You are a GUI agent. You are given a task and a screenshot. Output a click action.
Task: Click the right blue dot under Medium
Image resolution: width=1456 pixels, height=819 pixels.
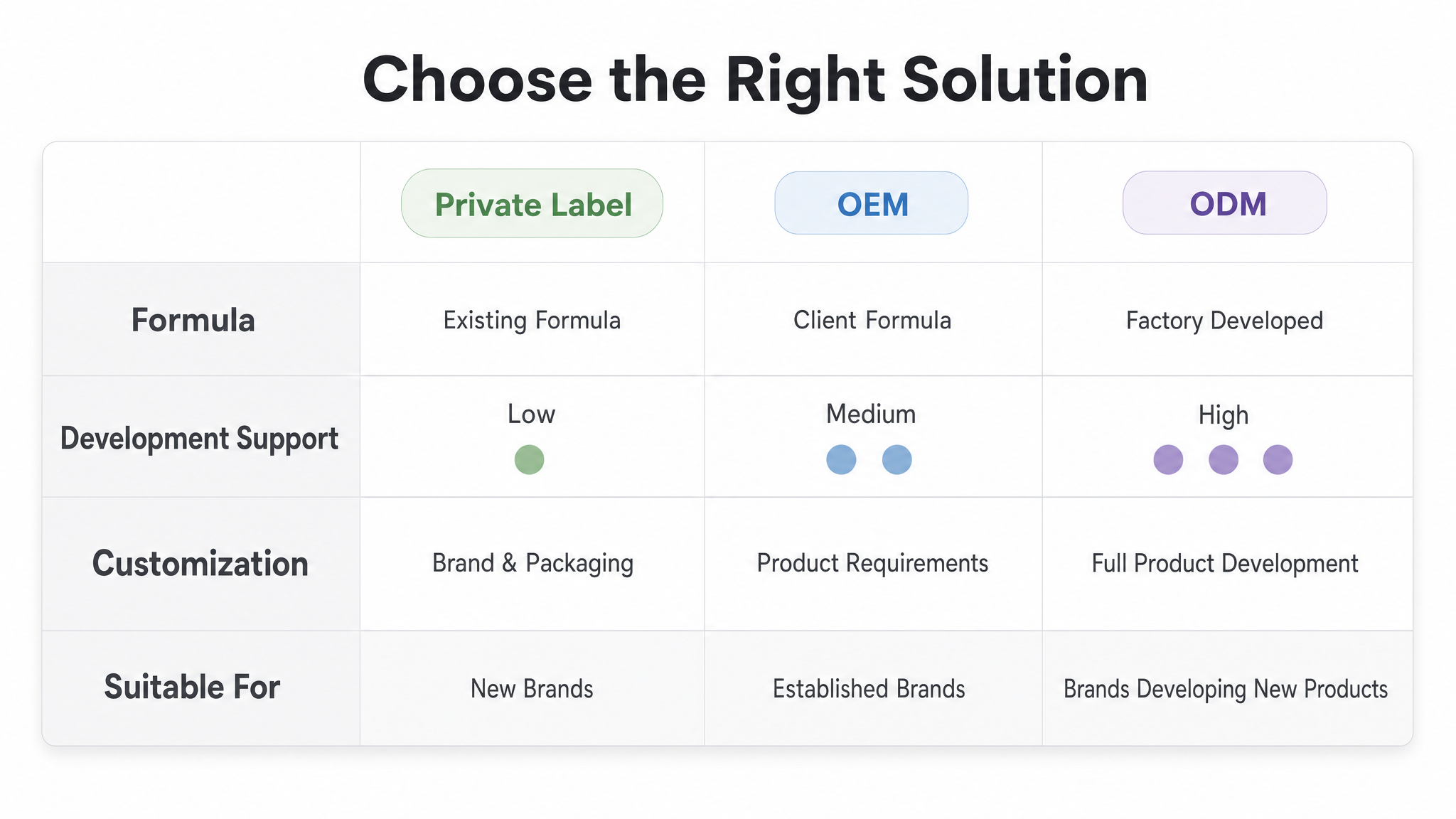(896, 459)
